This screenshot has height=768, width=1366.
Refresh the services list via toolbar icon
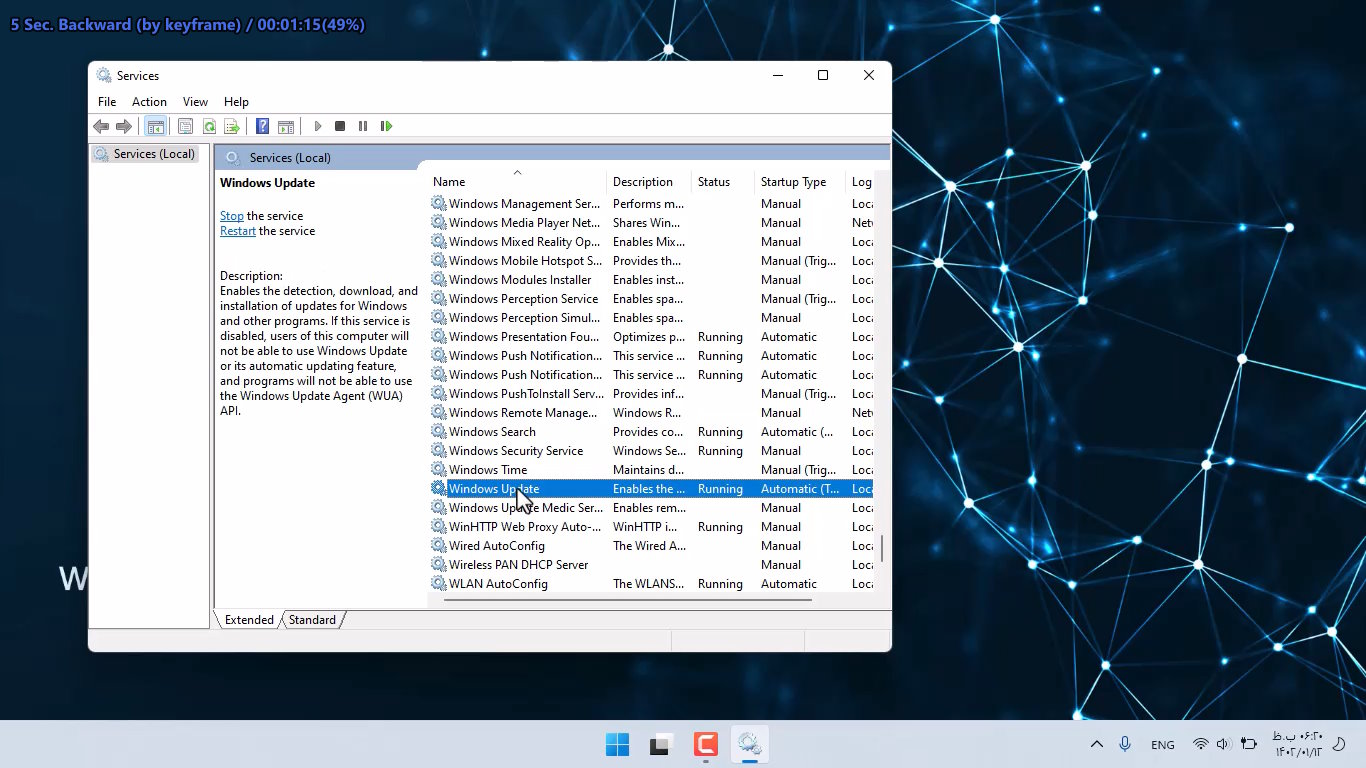tap(209, 126)
